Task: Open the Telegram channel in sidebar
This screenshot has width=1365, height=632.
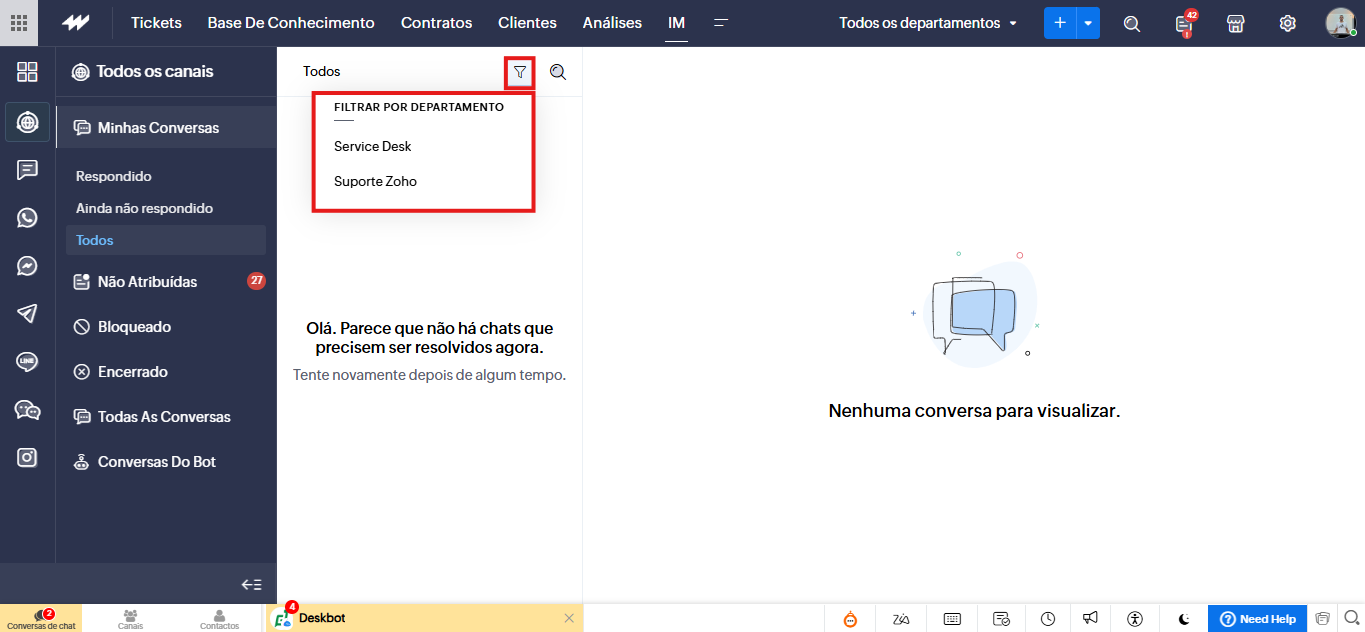Action: (x=27, y=313)
